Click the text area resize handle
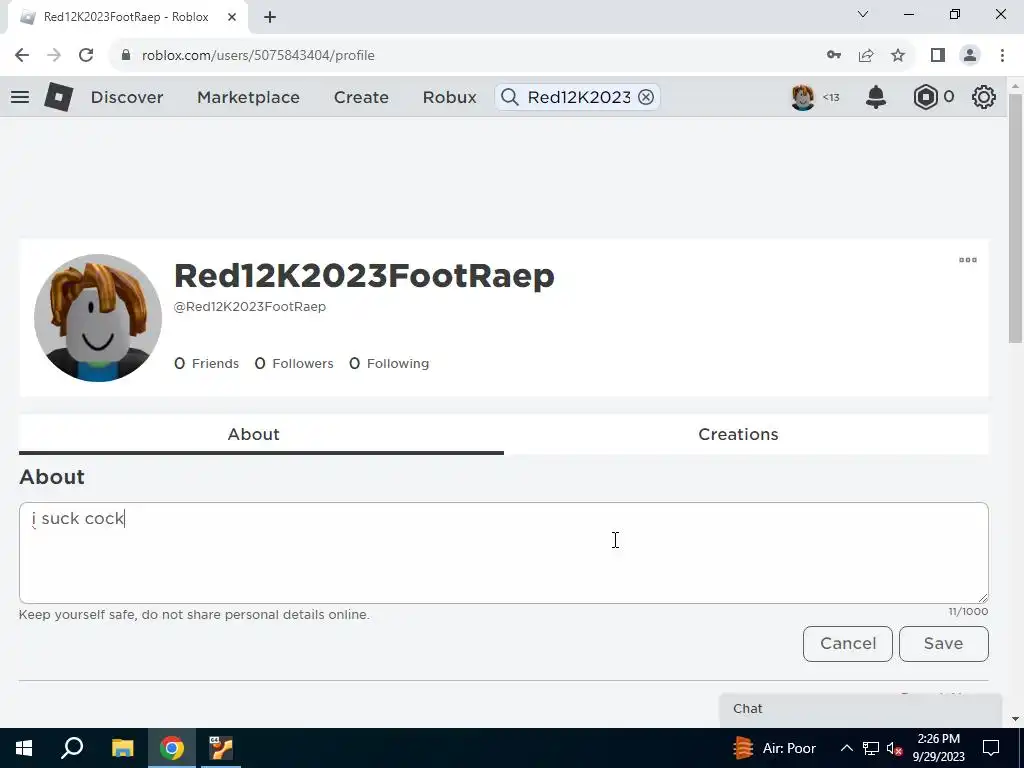This screenshot has width=1024, height=768. 983,598
